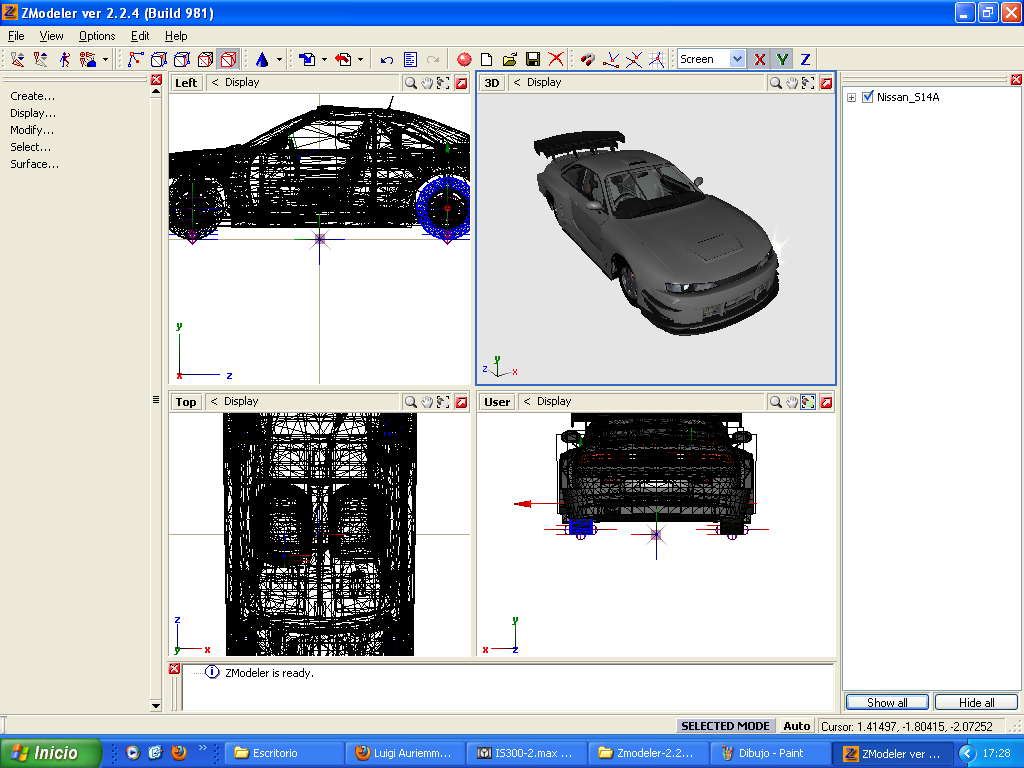Open the Surface... sidebar entry

pyautogui.click(x=33, y=164)
